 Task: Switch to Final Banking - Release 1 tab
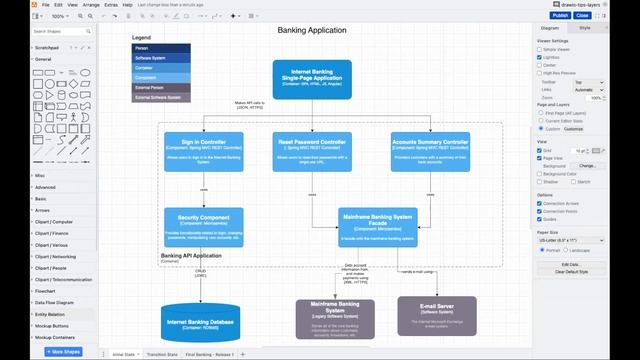pyautogui.click(x=210, y=354)
